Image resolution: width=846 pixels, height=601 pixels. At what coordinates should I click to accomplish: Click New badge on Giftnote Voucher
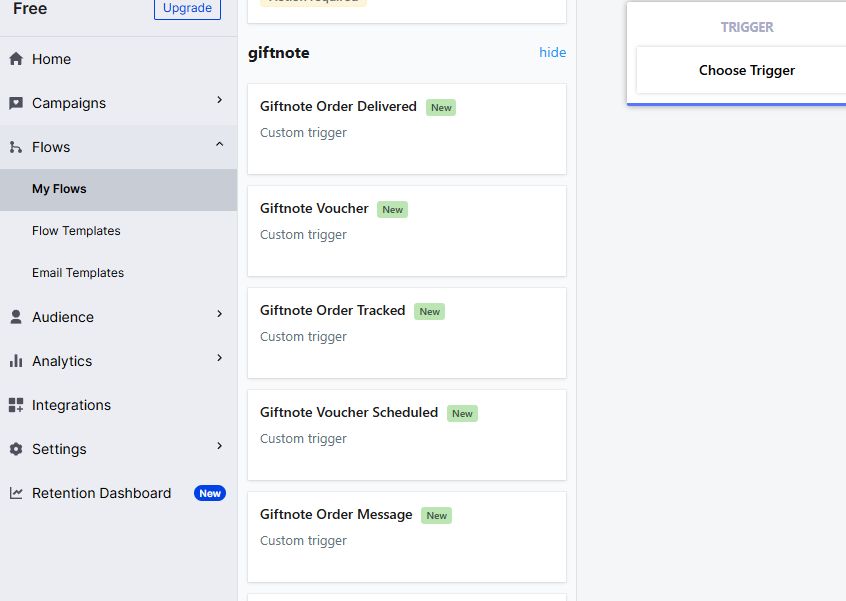(x=392, y=209)
